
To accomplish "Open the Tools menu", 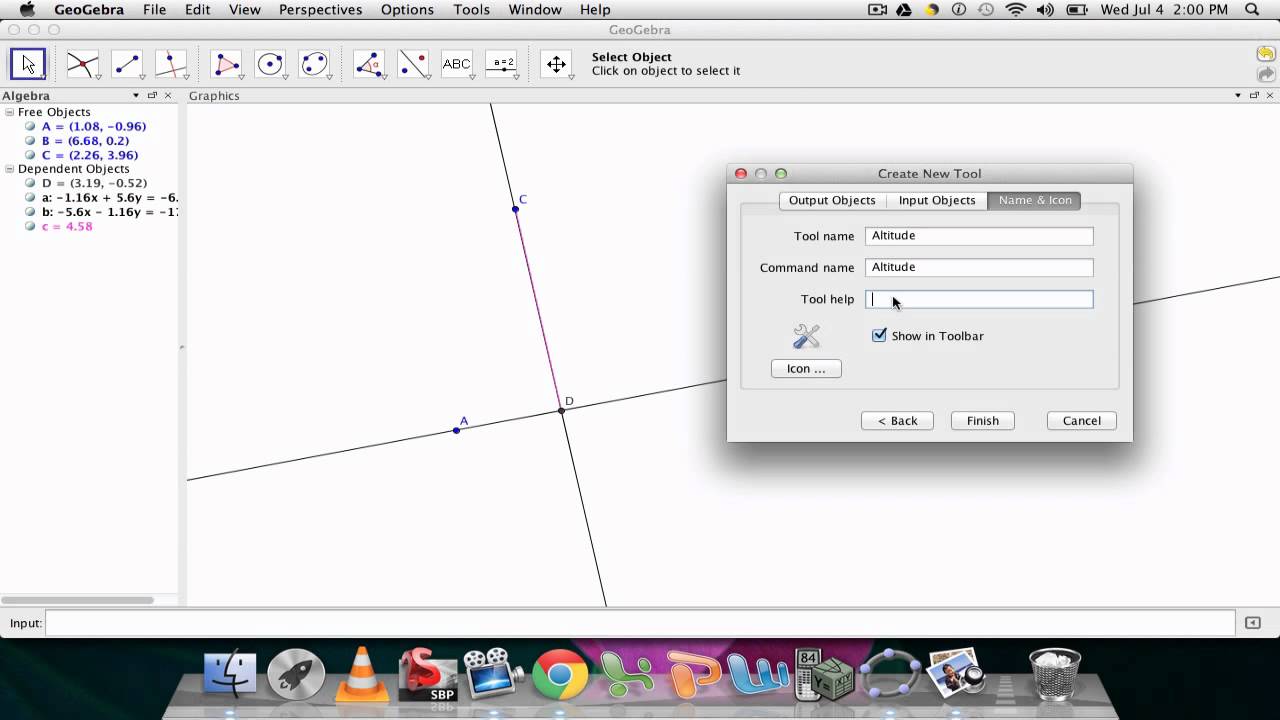I will click(471, 10).
